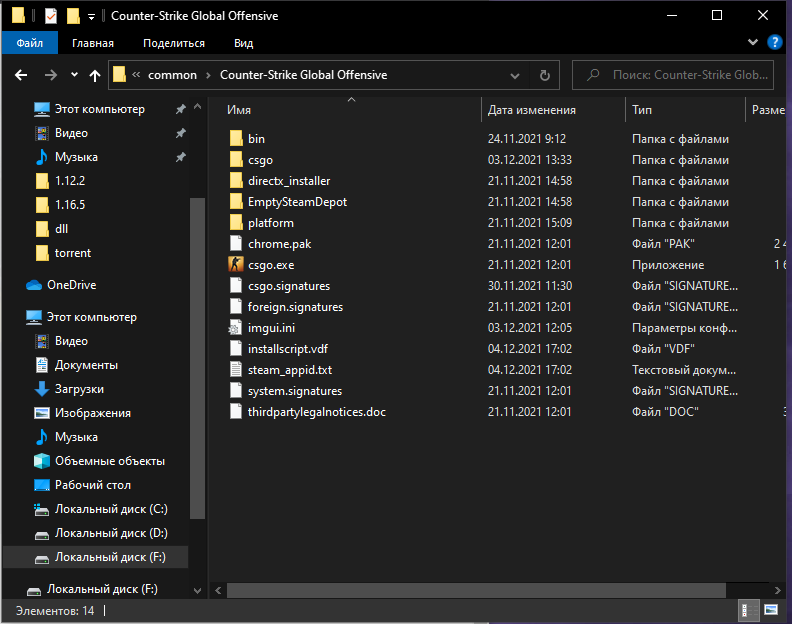Open the Главная ribbon tab

(93, 43)
